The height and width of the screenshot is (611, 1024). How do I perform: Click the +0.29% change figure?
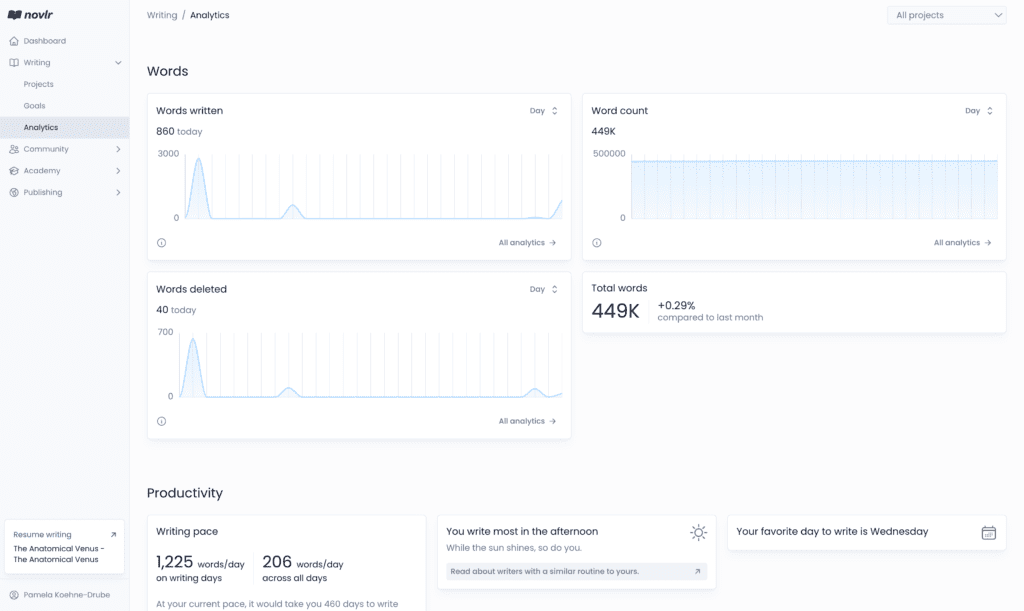(x=676, y=306)
